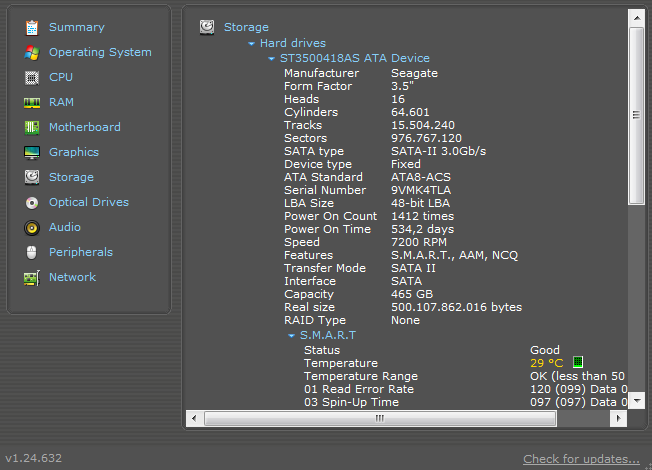
Task: Click the serial number 9VMK4TLA
Action: [421, 190]
